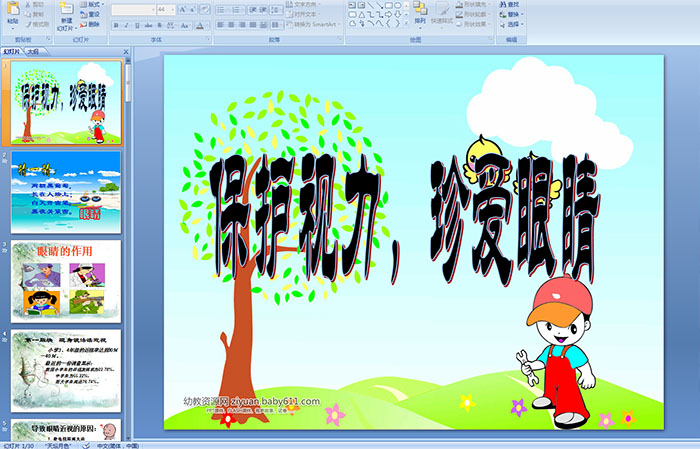Close the slides/outline pane
The width and height of the screenshot is (700, 449).
126,52
